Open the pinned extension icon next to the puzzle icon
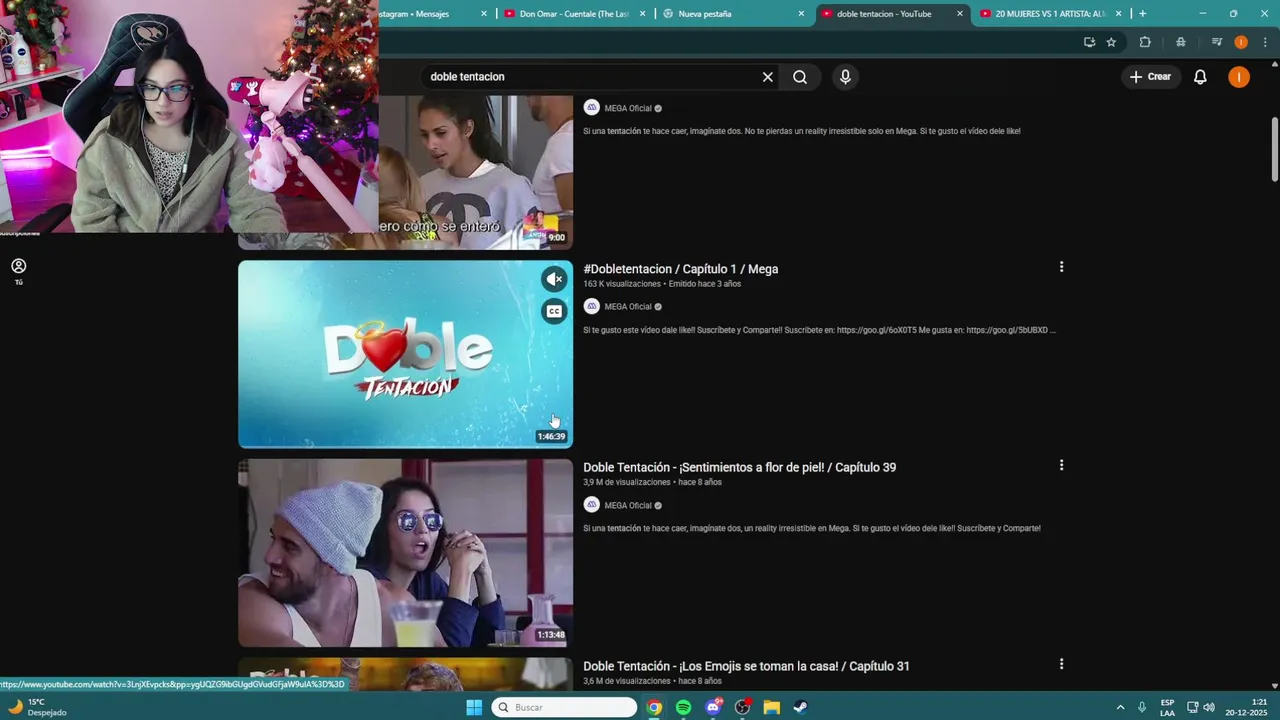The width and height of the screenshot is (1280, 720). pos(1181,42)
